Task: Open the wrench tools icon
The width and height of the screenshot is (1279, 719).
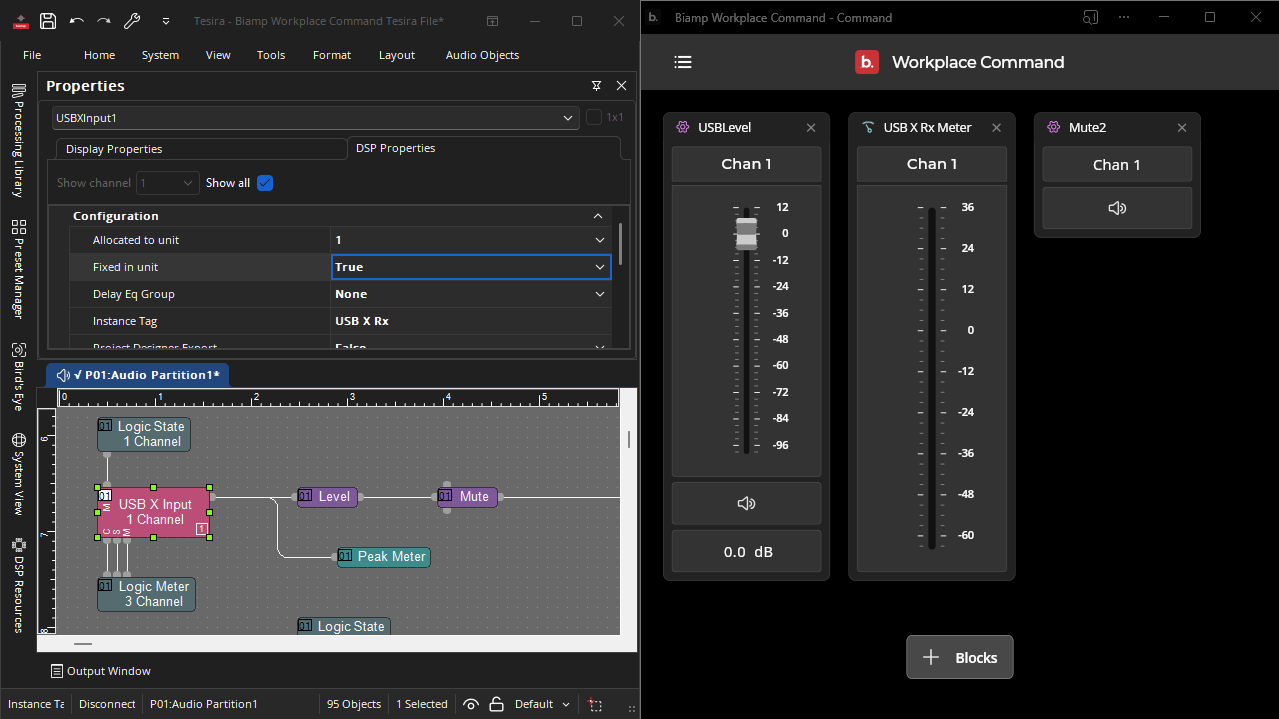Action: [132, 21]
